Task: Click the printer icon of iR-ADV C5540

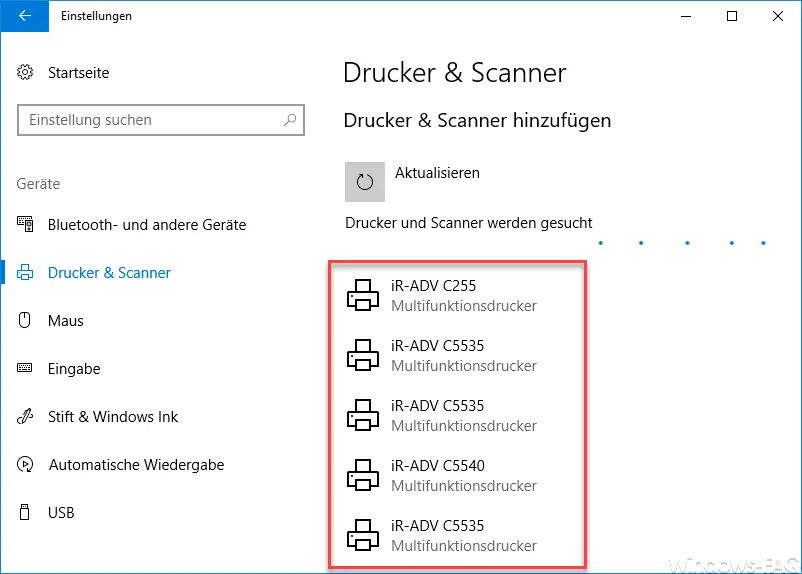Action: coord(363,475)
